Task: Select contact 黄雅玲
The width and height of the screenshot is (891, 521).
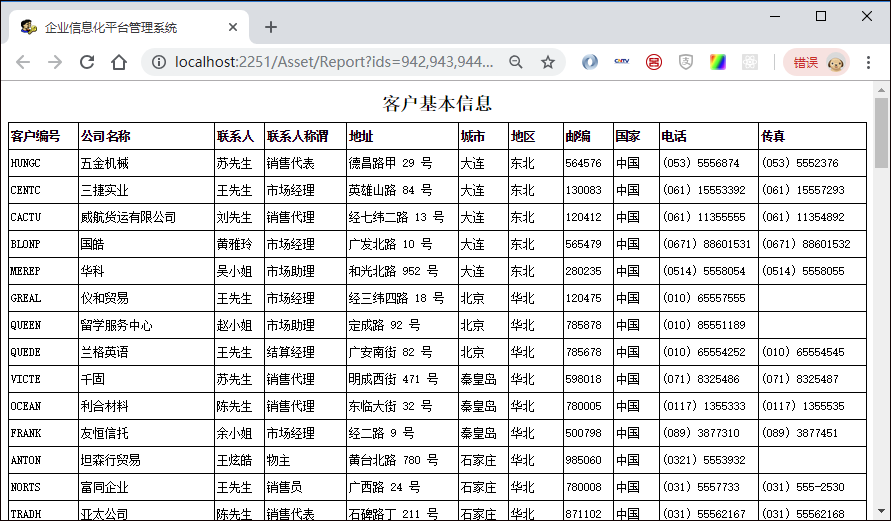Action: [234, 244]
